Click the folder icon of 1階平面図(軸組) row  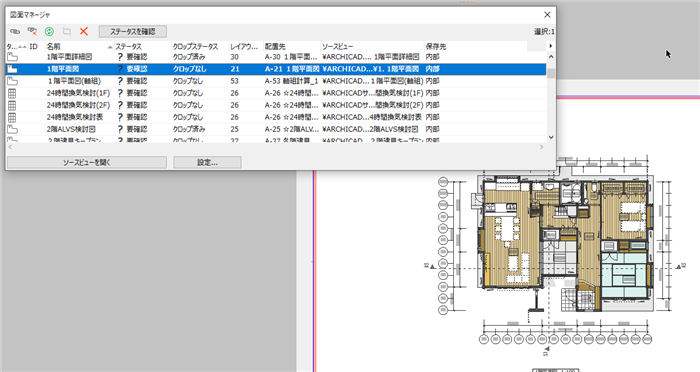(12, 81)
